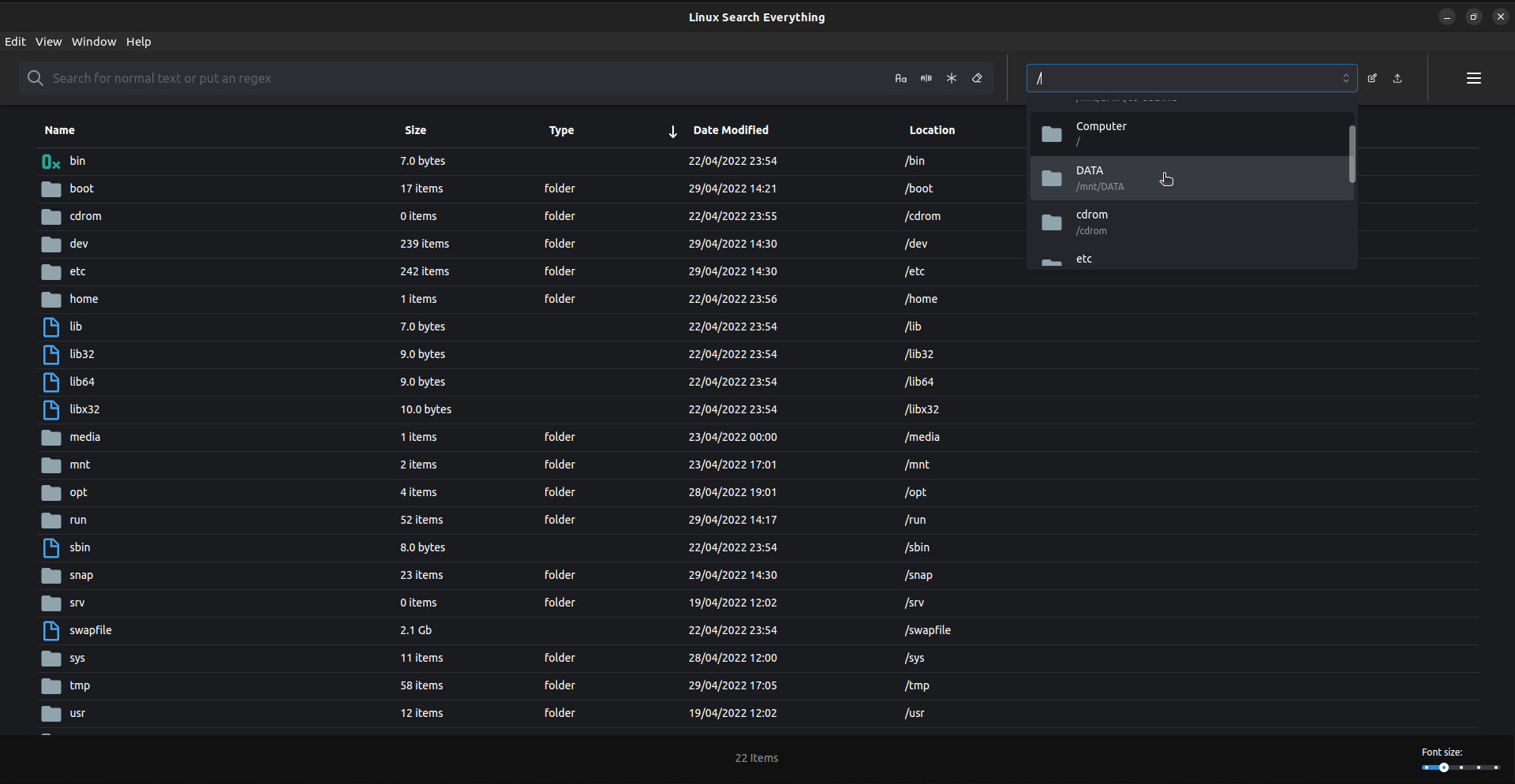Open the View menu
This screenshot has width=1515, height=784.
click(48, 42)
